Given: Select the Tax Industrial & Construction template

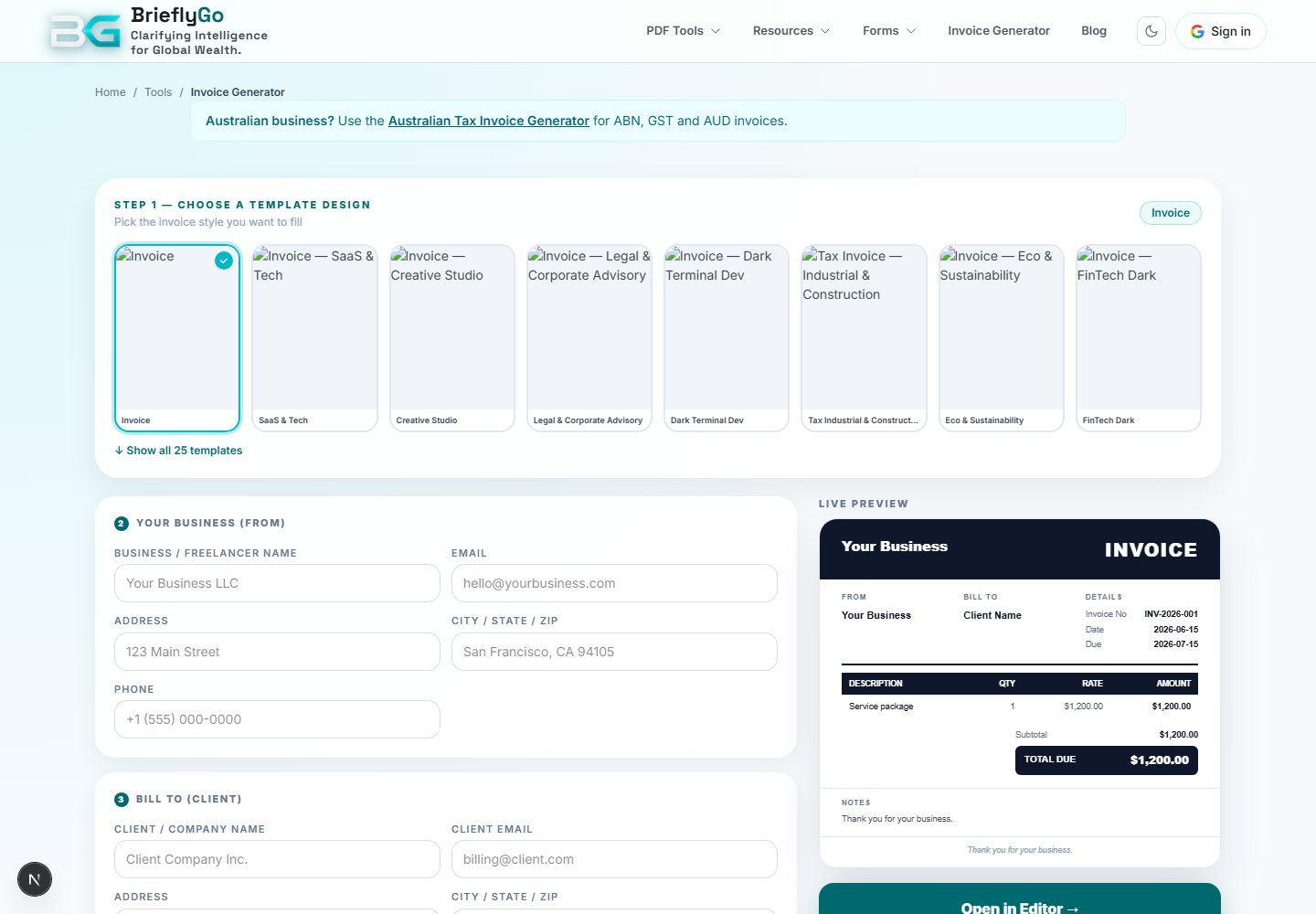Looking at the screenshot, I should click(864, 337).
